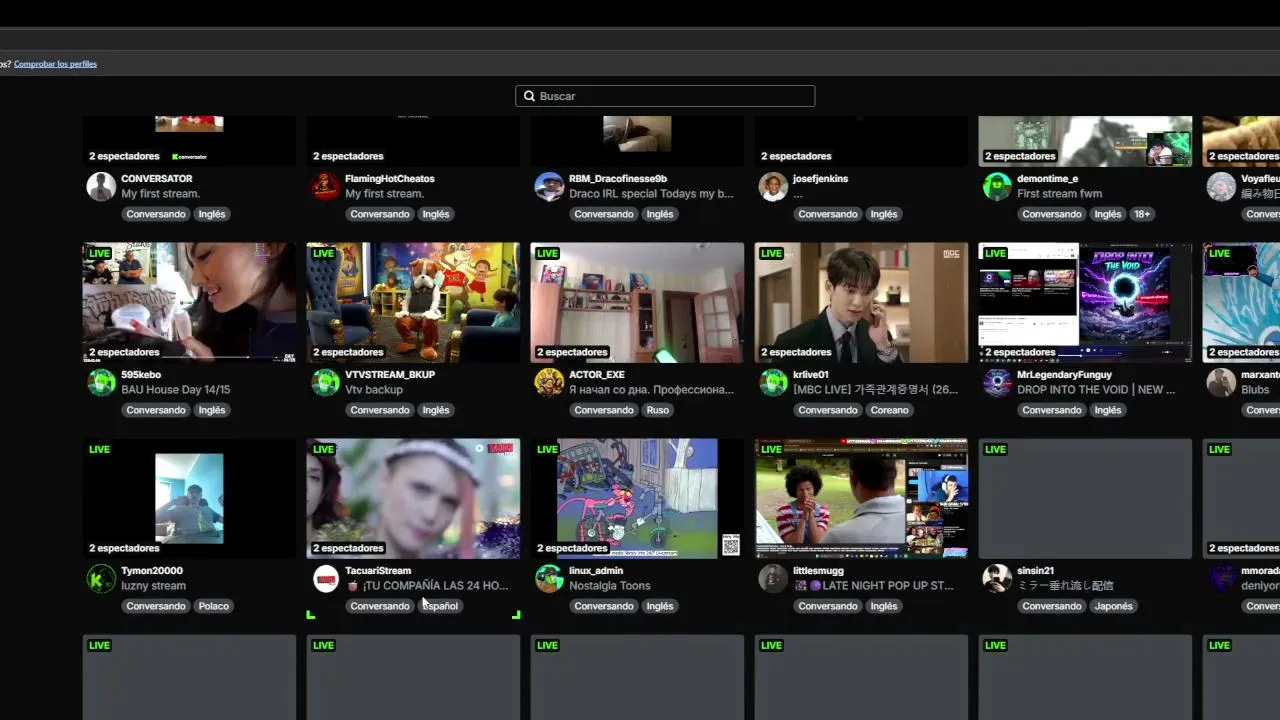Image resolution: width=1280 pixels, height=720 pixels.
Task: Click VTVSTREAM_BKUP's avatar icon
Action: point(325,382)
